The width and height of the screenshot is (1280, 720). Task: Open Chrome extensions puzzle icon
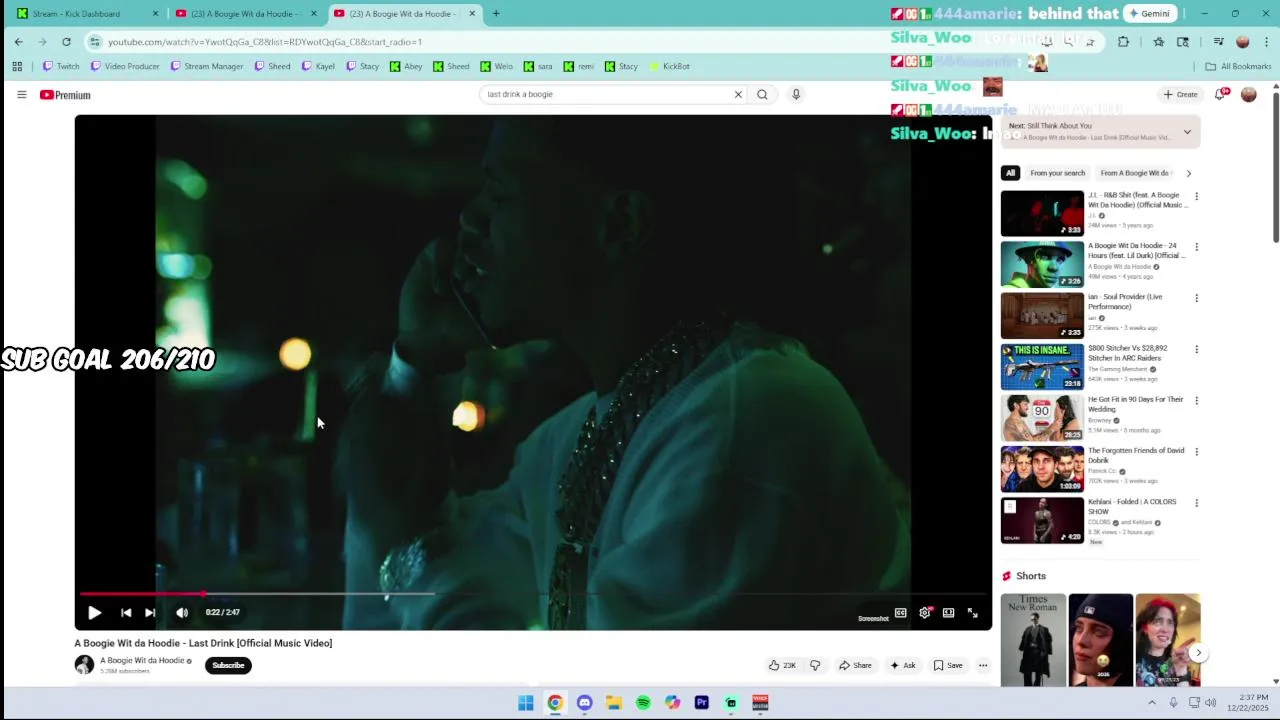pos(1123,42)
